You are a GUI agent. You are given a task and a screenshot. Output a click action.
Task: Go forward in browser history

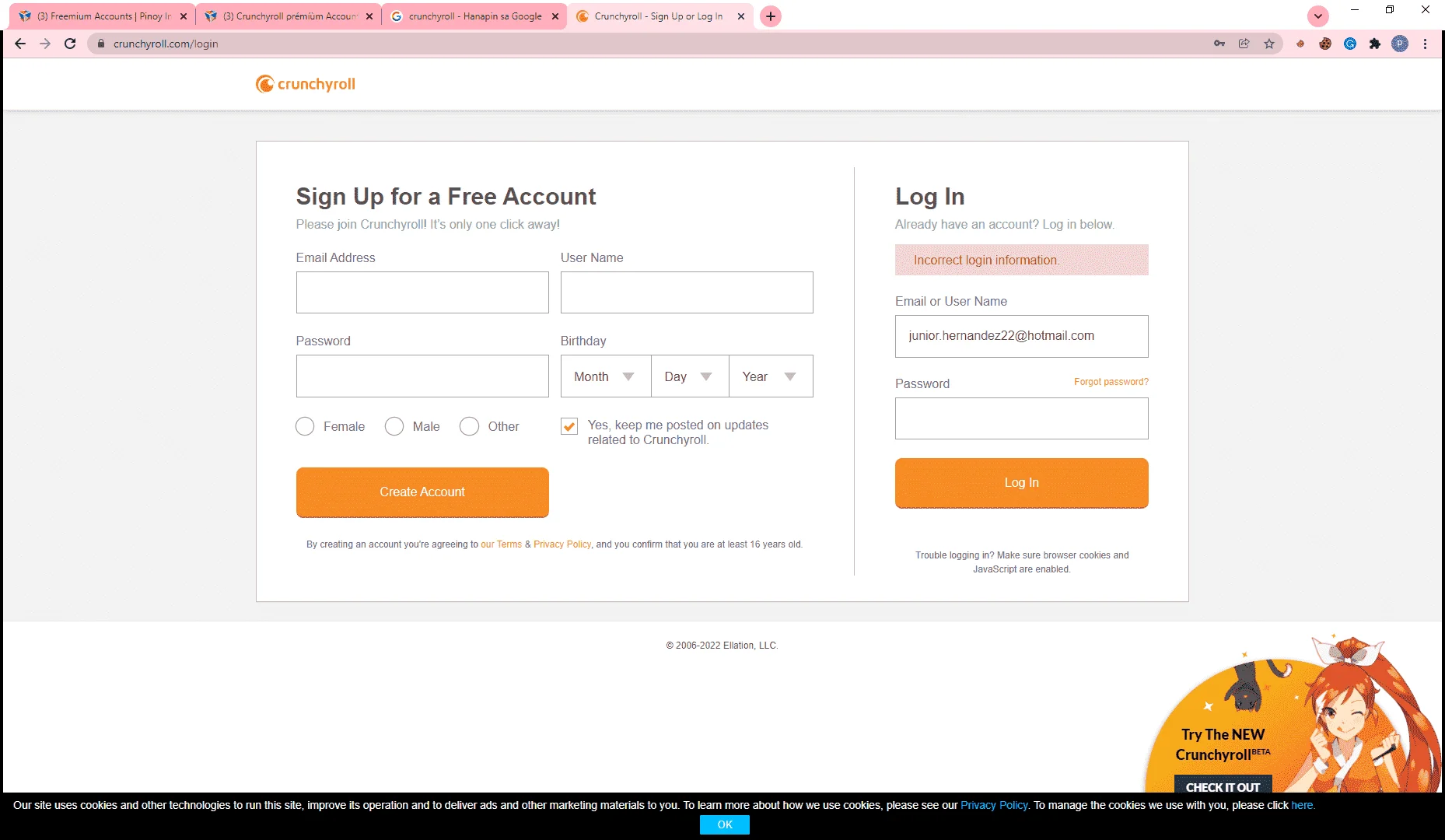click(x=45, y=44)
